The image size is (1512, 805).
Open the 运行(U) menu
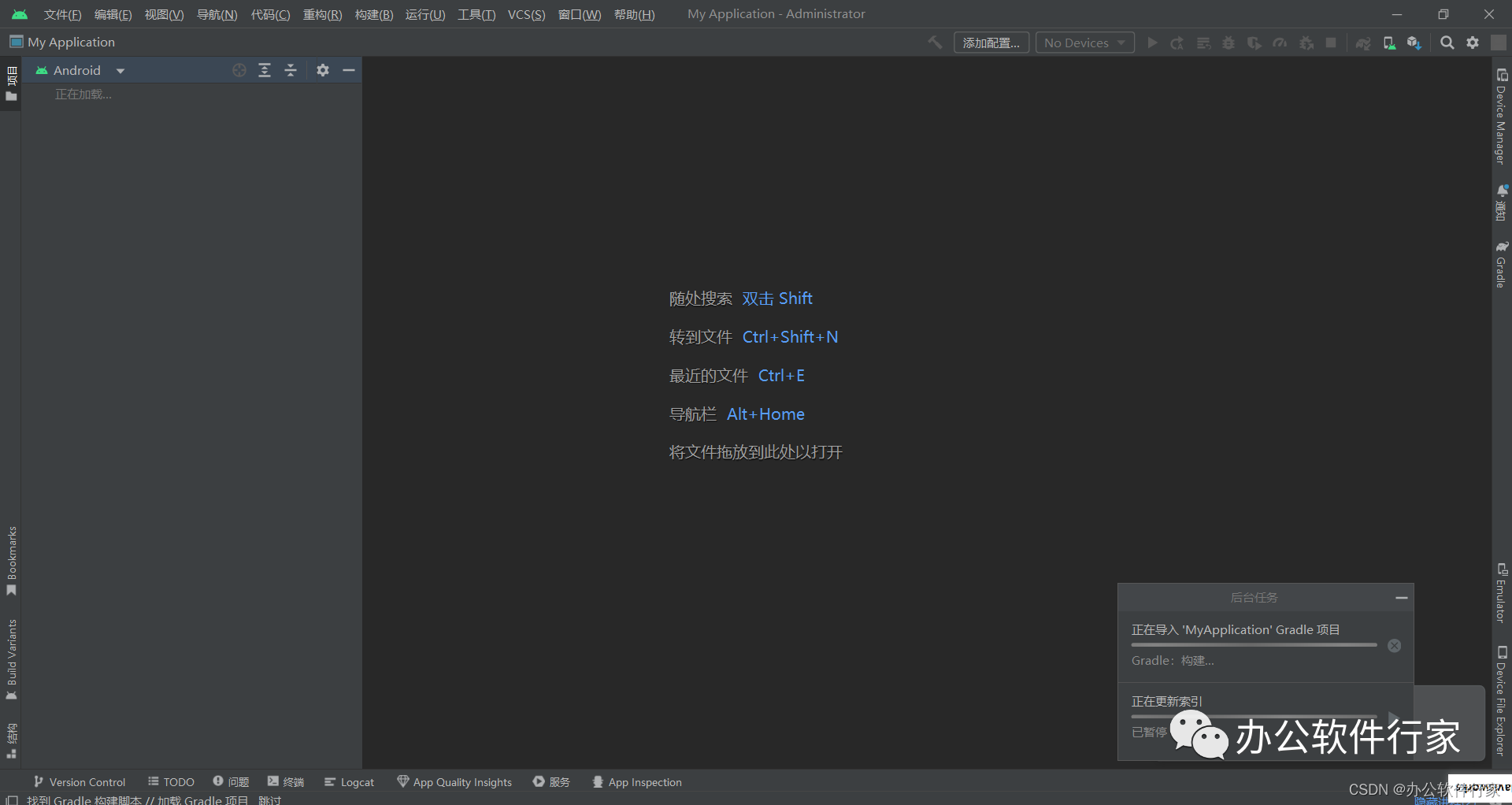[x=425, y=14]
